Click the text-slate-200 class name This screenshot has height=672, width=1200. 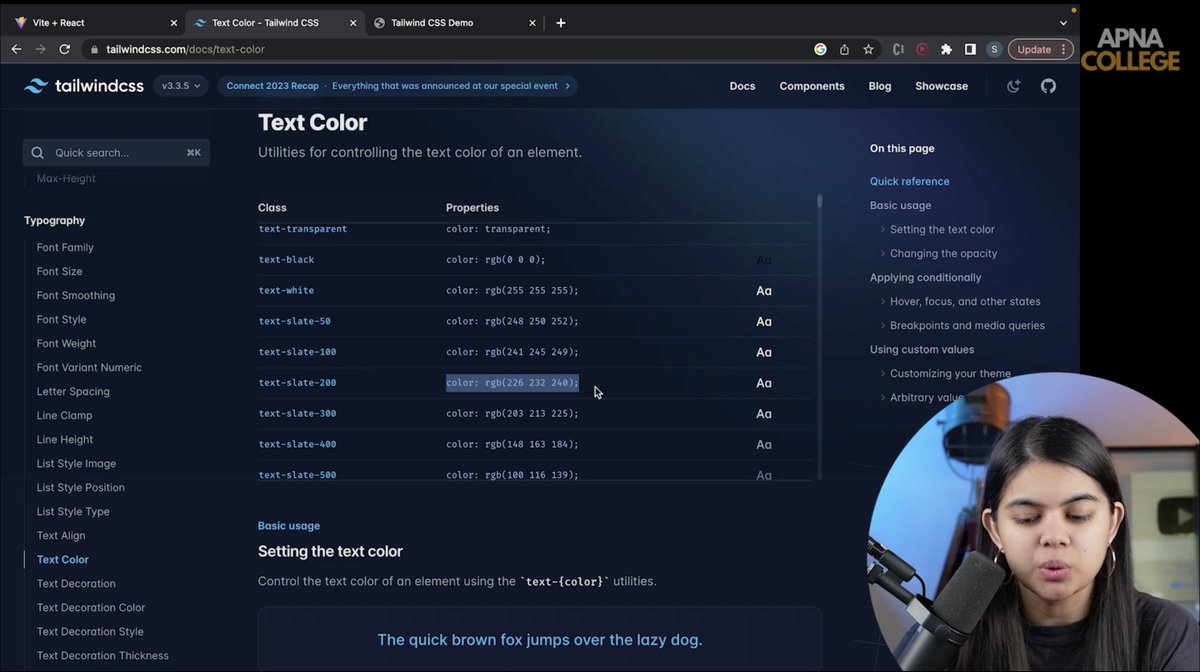tap(297, 383)
